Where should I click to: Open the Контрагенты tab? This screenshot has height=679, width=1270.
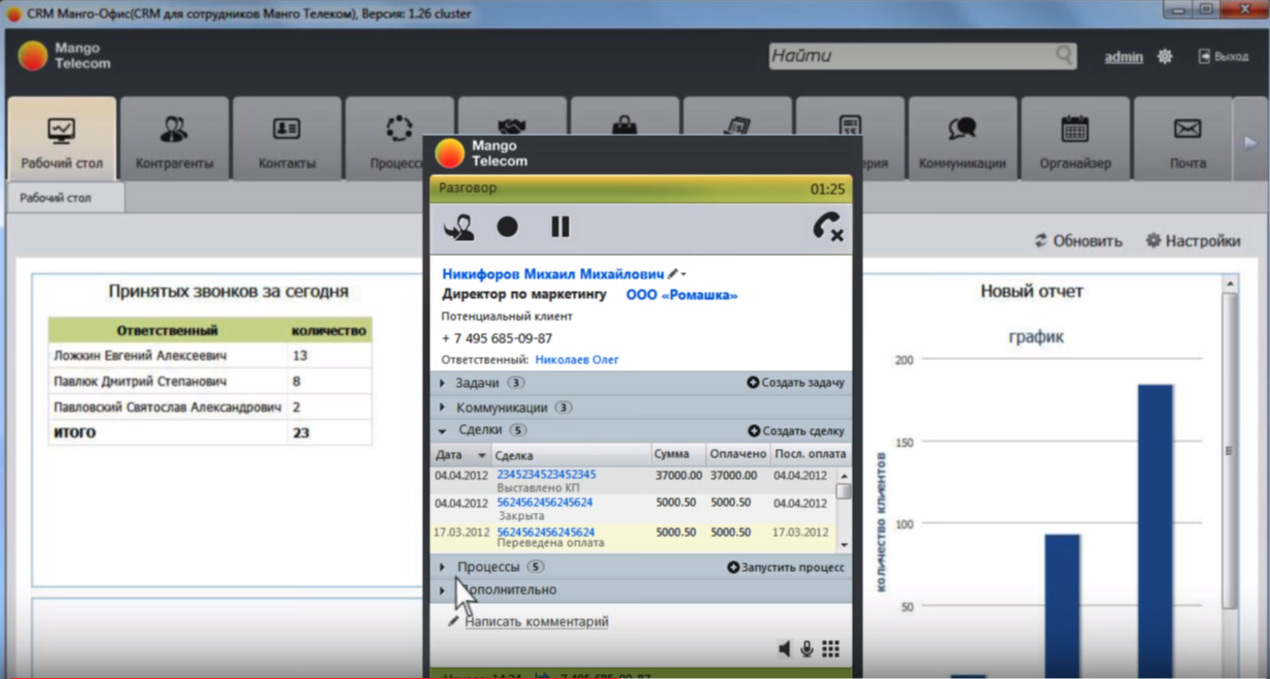(x=174, y=140)
